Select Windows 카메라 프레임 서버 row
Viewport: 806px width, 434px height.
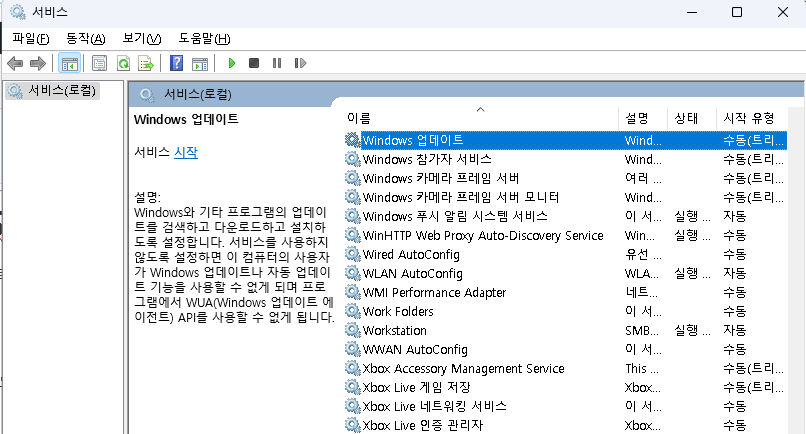pyautogui.click(x=565, y=178)
